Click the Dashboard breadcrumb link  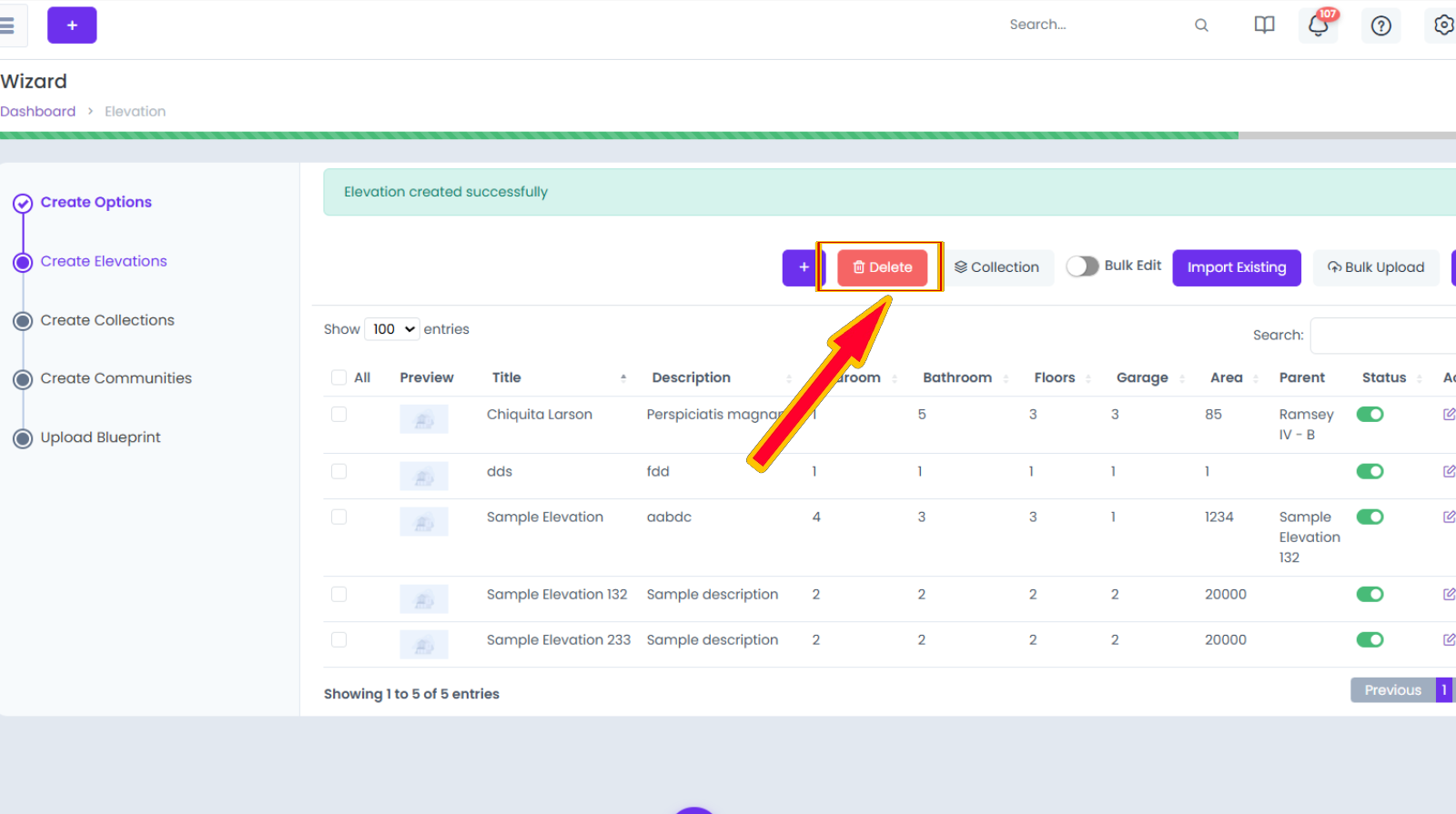(37, 111)
